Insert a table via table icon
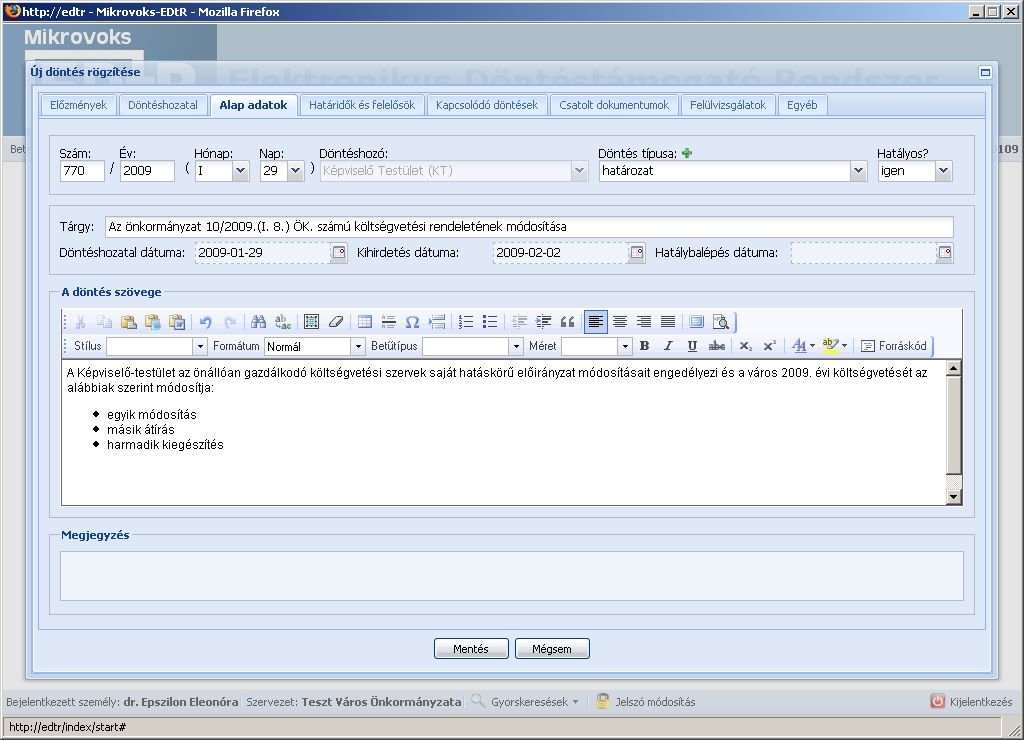 point(364,322)
